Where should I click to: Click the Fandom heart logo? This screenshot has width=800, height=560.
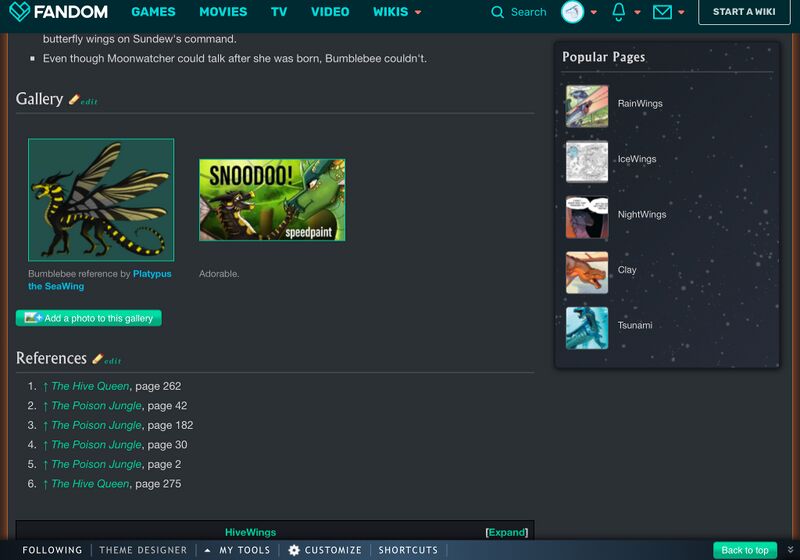[19, 12]
